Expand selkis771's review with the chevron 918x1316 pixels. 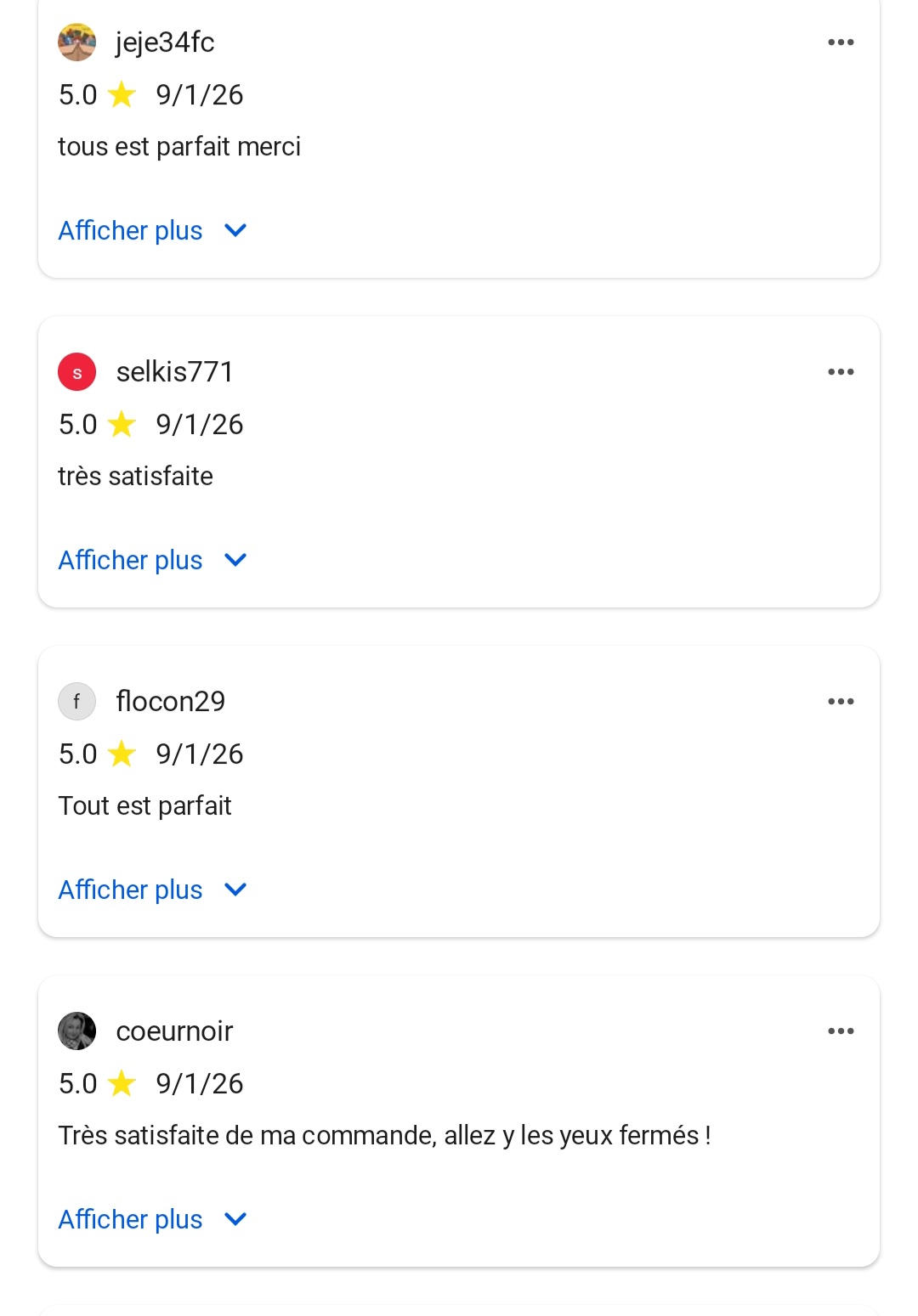tap(235, 560)
